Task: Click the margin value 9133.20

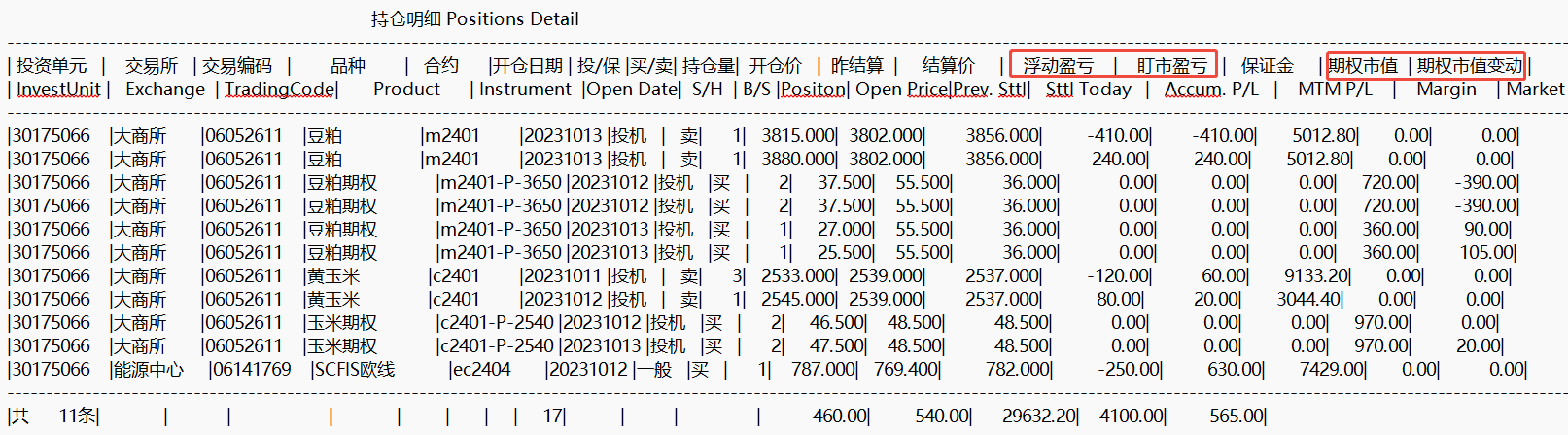Action: coord(1316,276)
